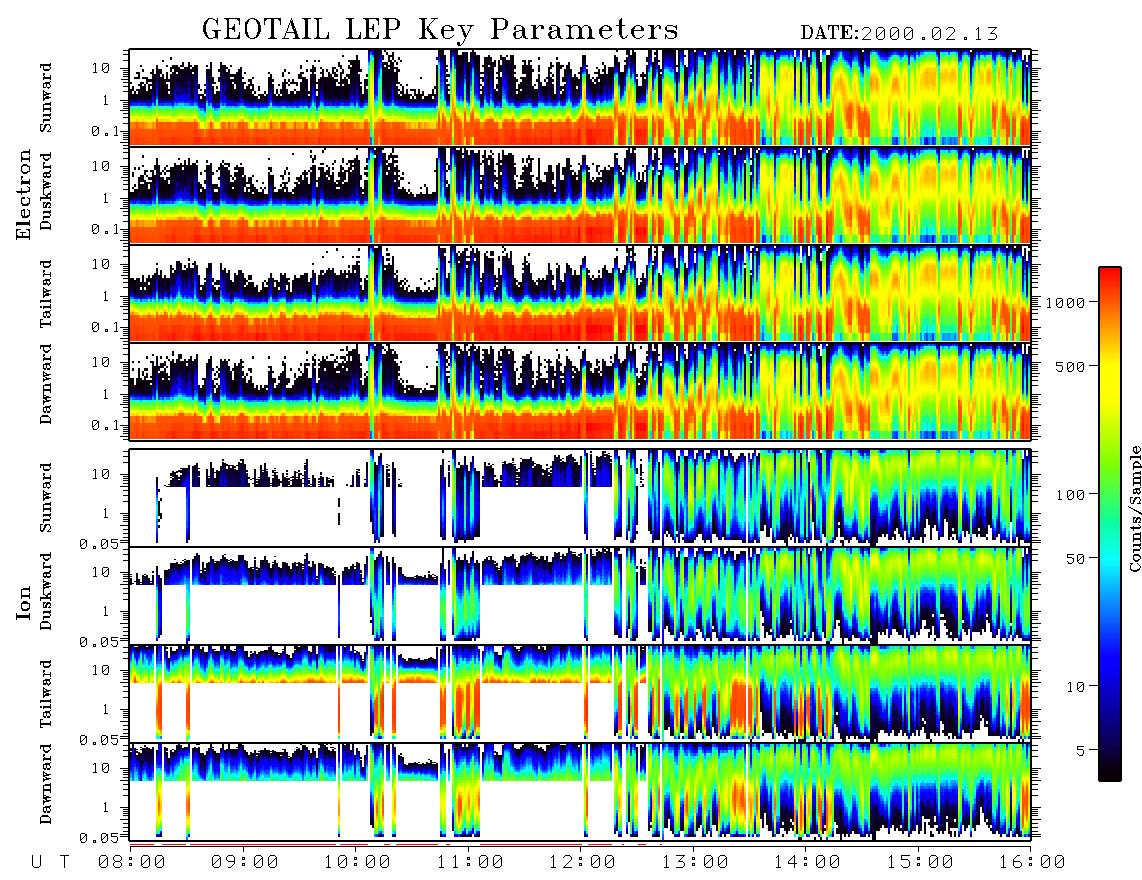Click the "0.1" tick on Electron Dawnward axis
Screen dimensions: 1142x880
[106, 425]
